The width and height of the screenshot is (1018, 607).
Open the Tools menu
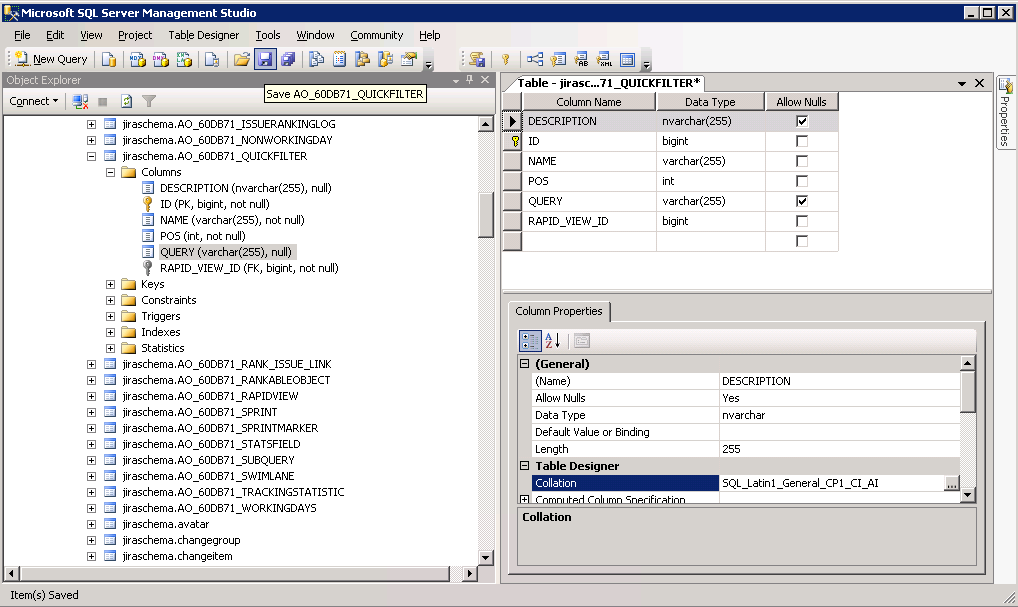(267, 35)
